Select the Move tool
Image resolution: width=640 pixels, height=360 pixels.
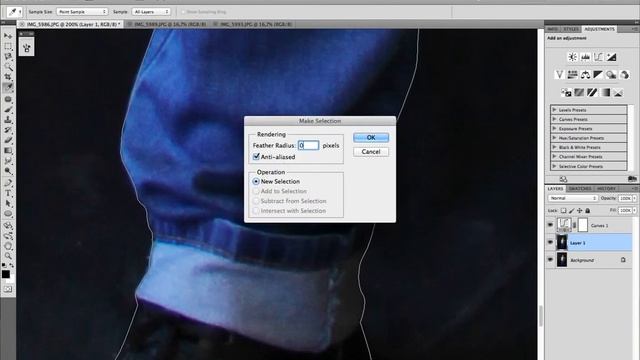coord(8,36)
